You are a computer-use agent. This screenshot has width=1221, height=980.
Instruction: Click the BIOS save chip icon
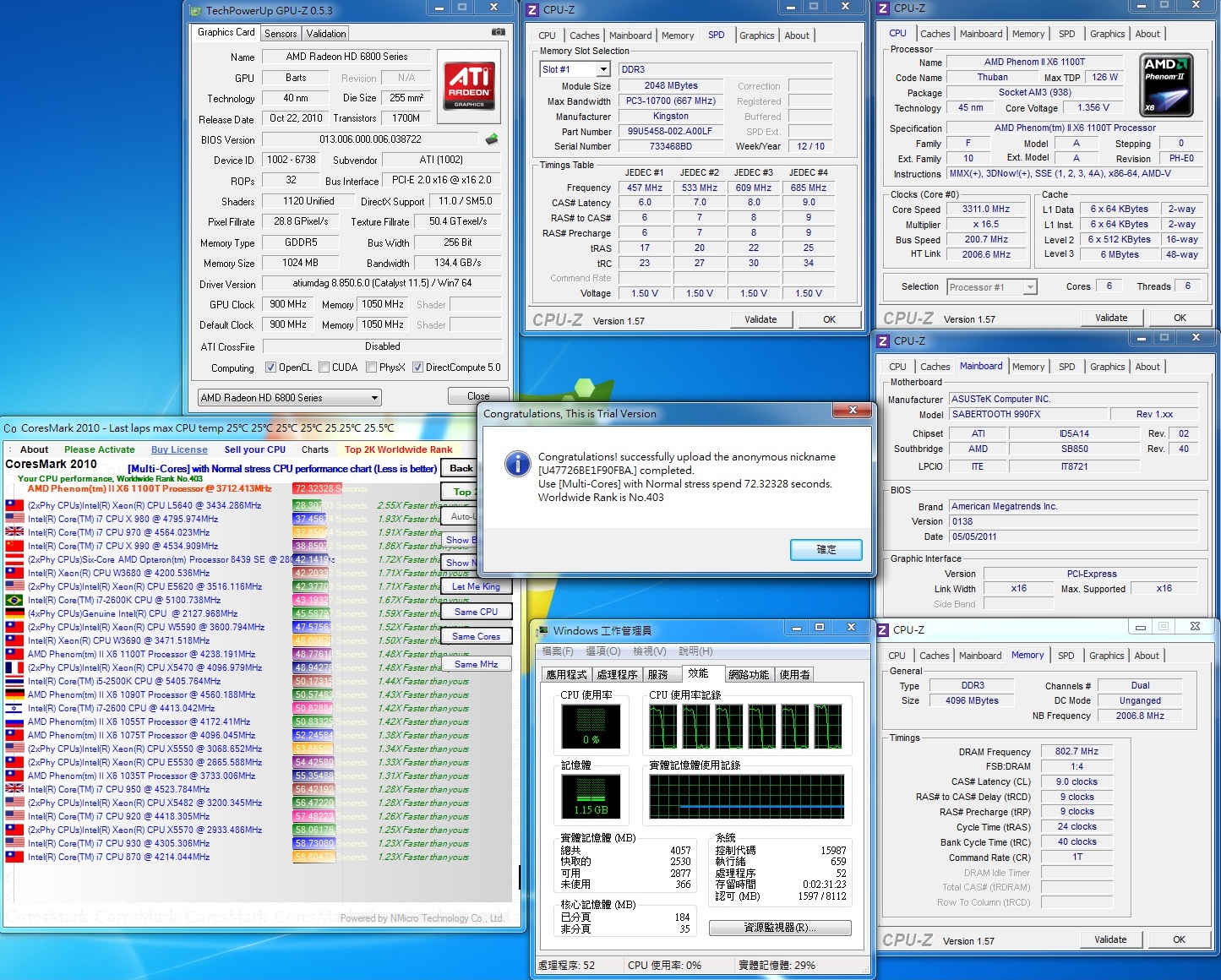click(x=492, y=139)
